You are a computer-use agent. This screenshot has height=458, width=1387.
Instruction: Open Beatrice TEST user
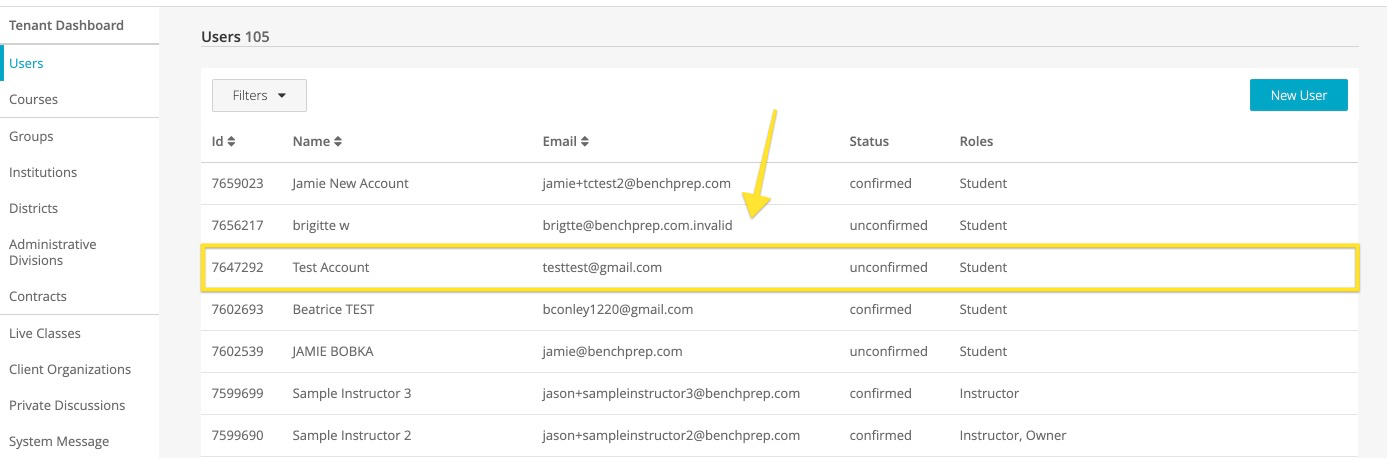333,309
